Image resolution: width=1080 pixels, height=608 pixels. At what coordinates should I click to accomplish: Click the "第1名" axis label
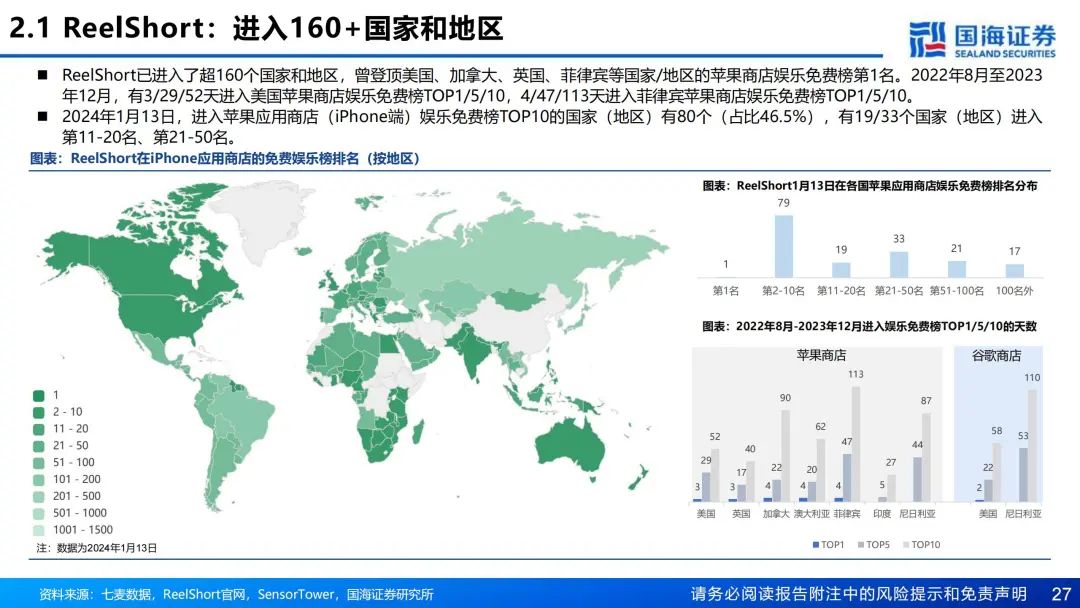pyautogui.click(x=725, y=291)
